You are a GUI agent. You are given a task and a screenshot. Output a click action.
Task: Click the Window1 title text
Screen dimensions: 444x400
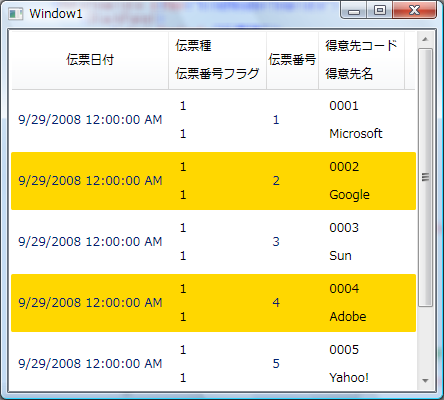point(56,14)
